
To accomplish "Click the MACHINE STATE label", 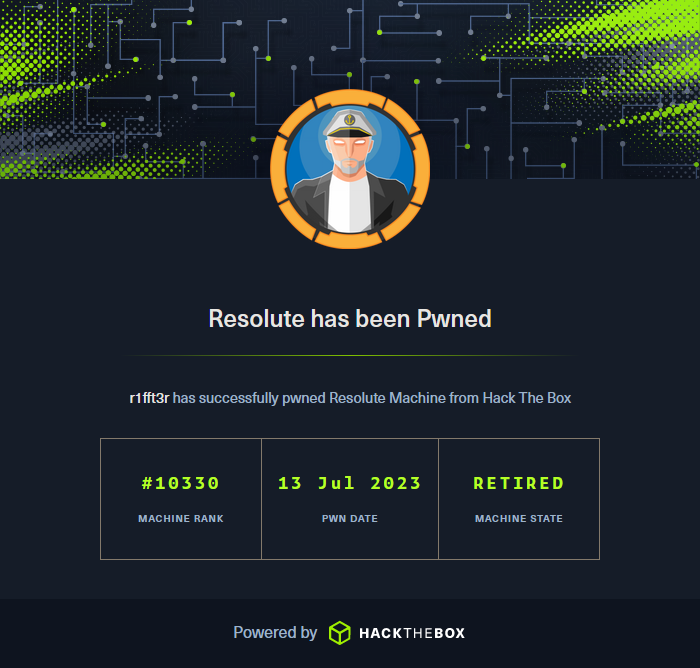I will tap(519, 518).
